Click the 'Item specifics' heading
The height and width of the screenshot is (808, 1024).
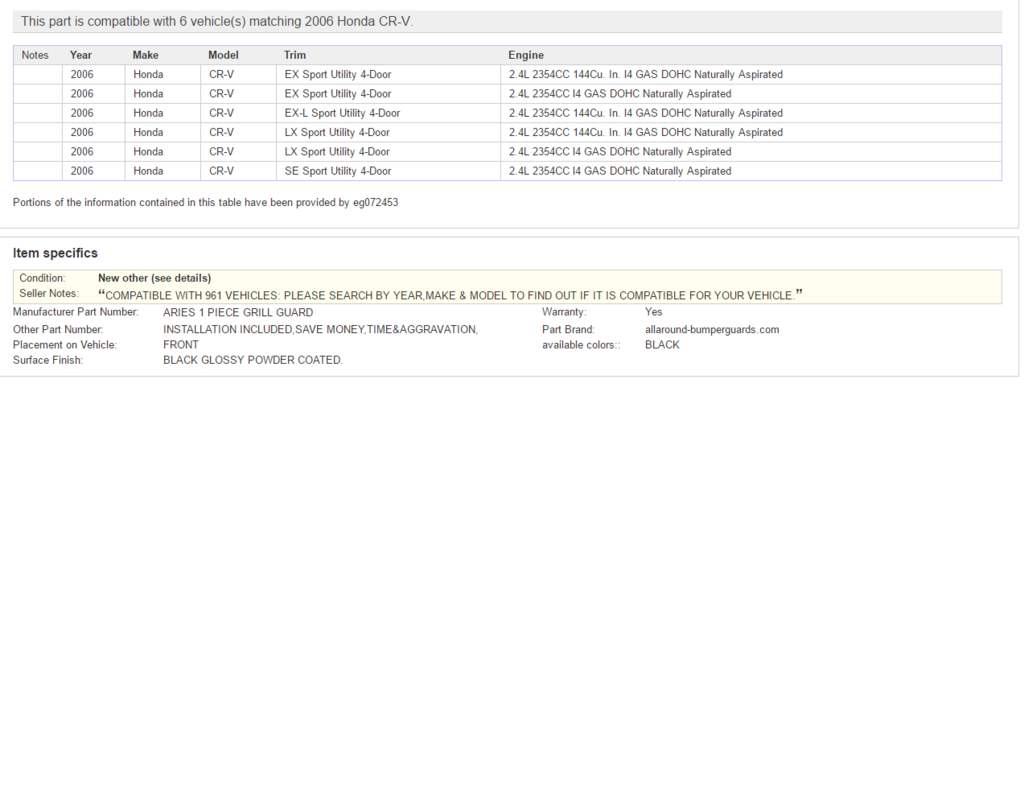[55, 253]
